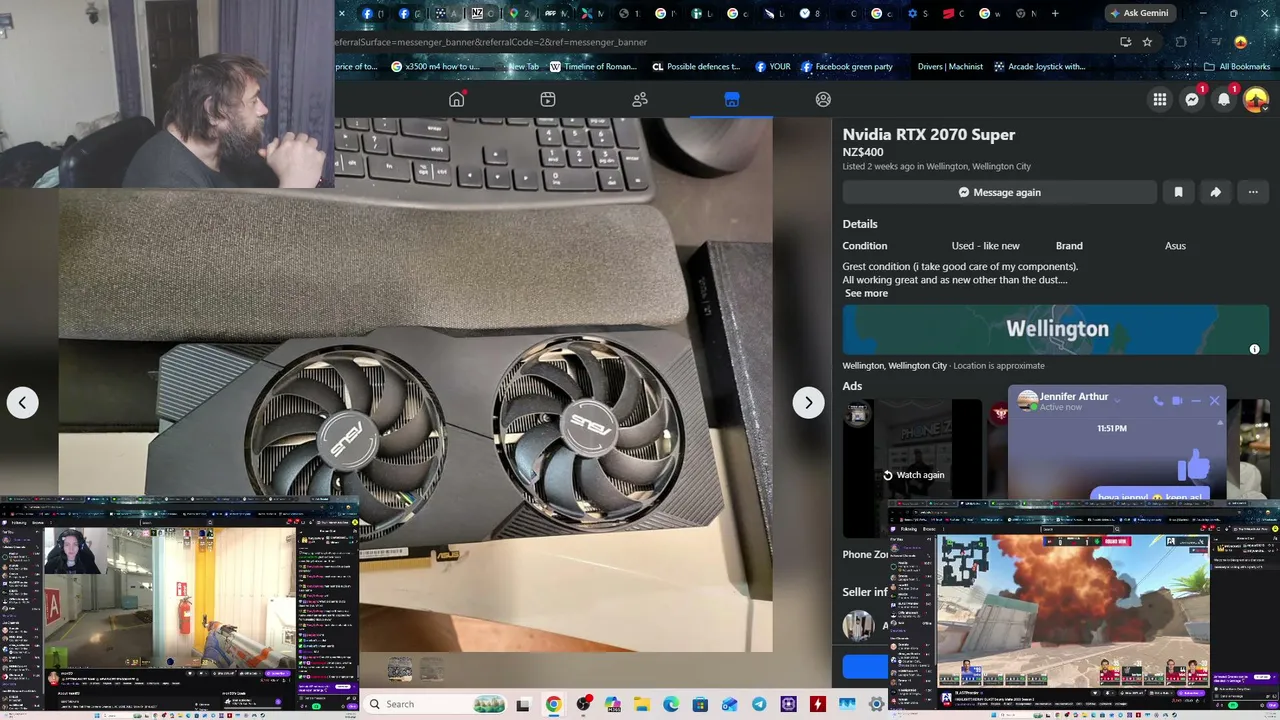The height and width of the screenshot is (720, 1280).
Task: Click Ask Gemini in Chrome
Action: 1141,13
